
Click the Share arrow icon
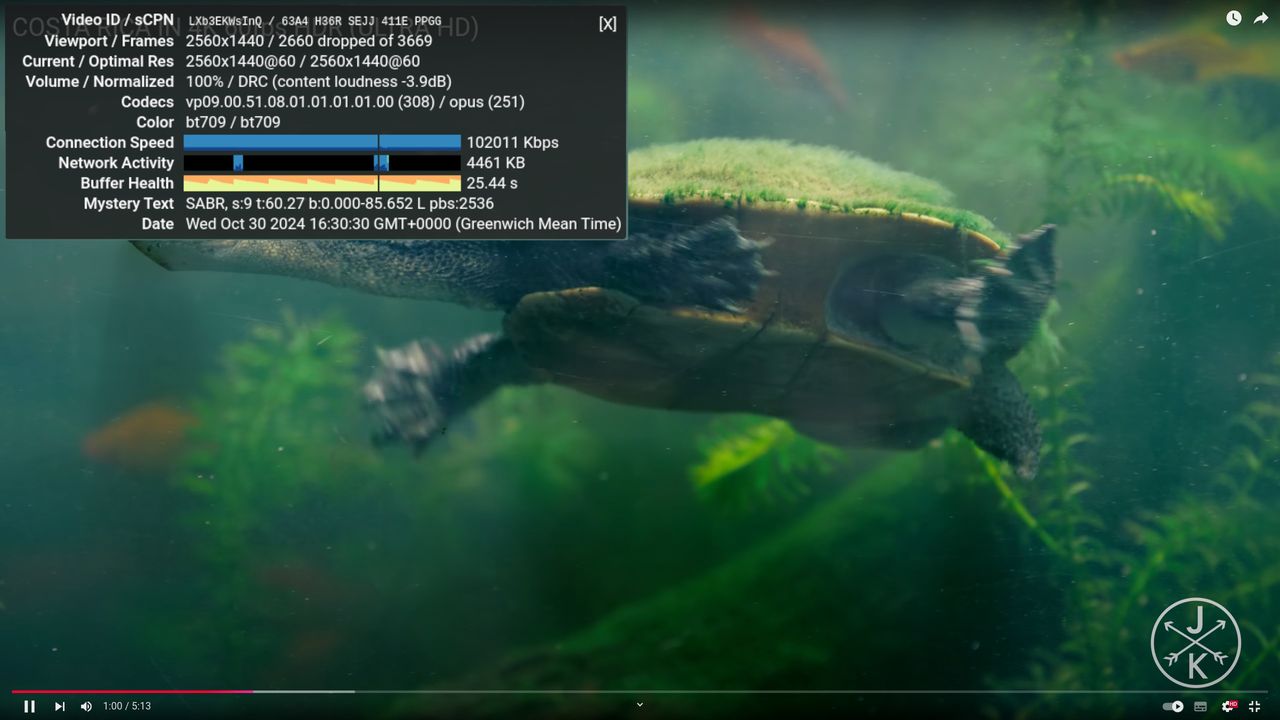pos(1261,18)
